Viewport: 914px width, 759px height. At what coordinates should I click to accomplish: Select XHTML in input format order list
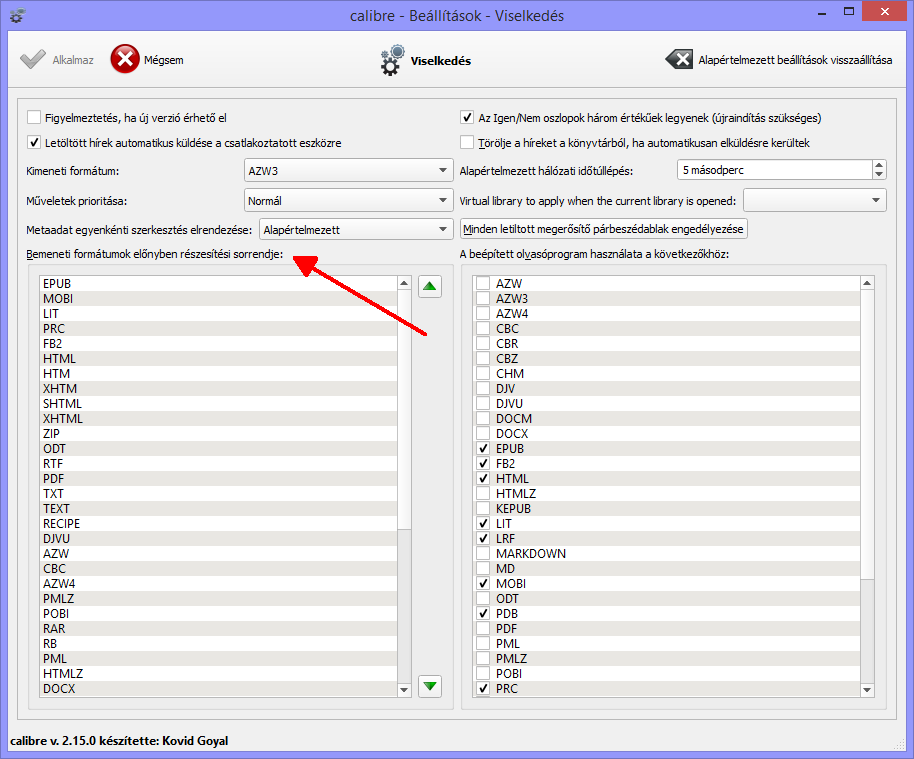coord(219,419)
